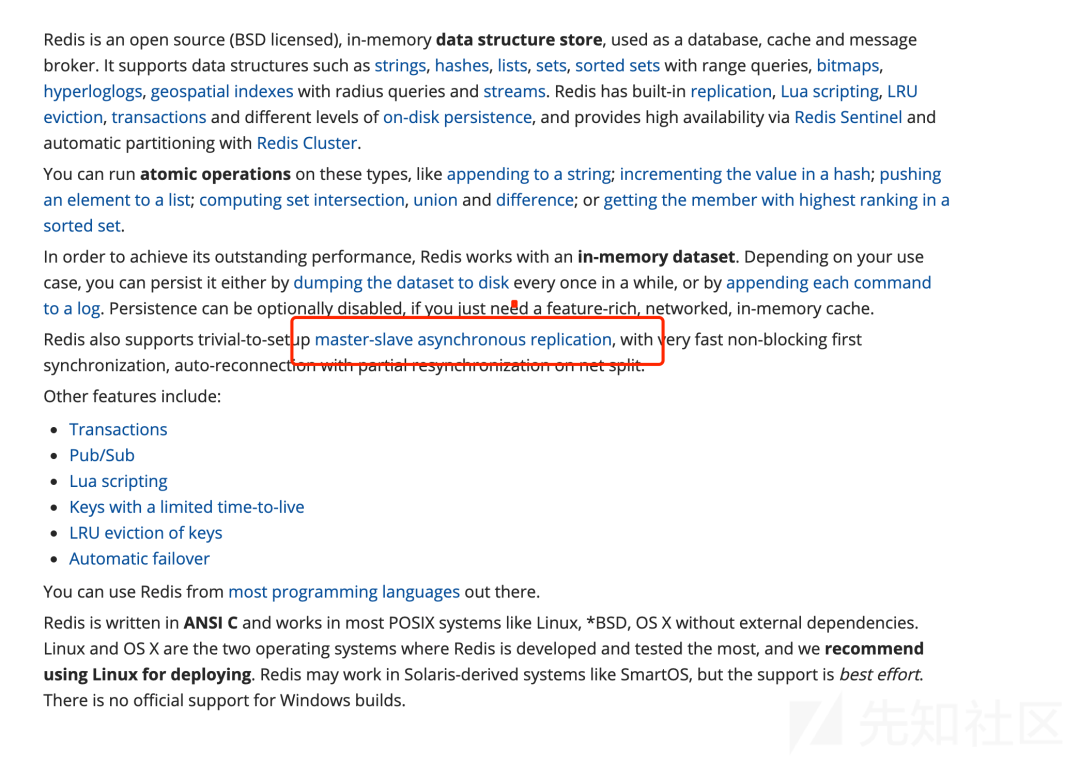The height and width of the screenshot is (761, 1080).
Task: Click the appending to a string link
Action: [x=528, y=175]
